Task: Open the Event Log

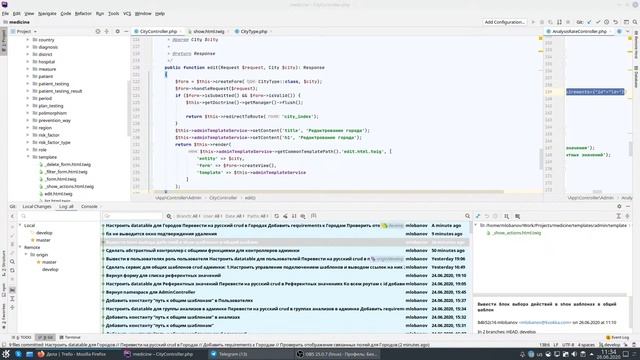Action: (618, 338)
